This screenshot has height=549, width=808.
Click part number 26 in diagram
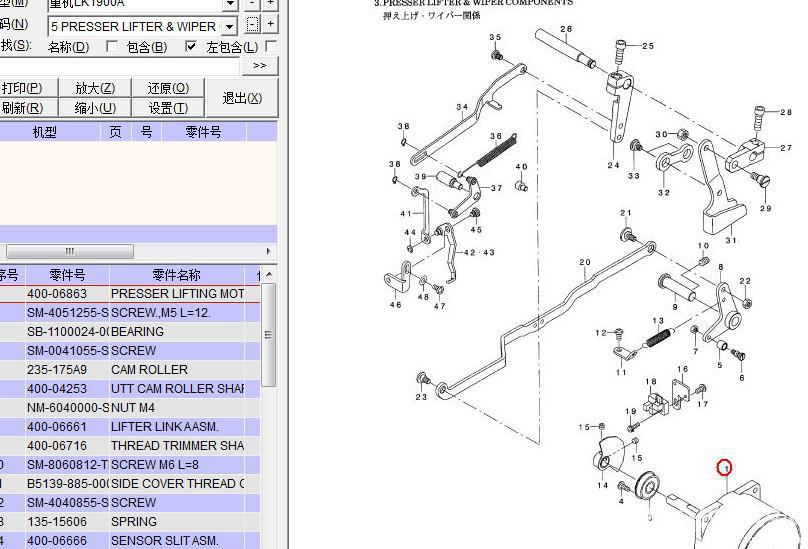(x=566, y=29)
